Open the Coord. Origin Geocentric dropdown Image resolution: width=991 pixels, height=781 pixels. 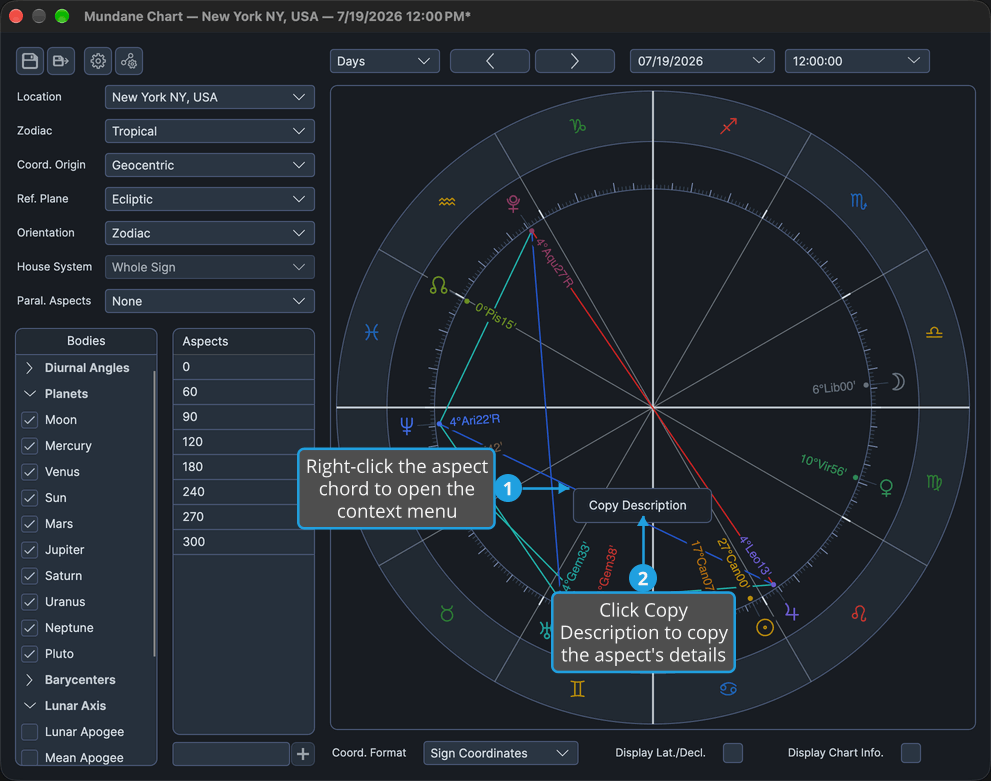tap(210, 166)
